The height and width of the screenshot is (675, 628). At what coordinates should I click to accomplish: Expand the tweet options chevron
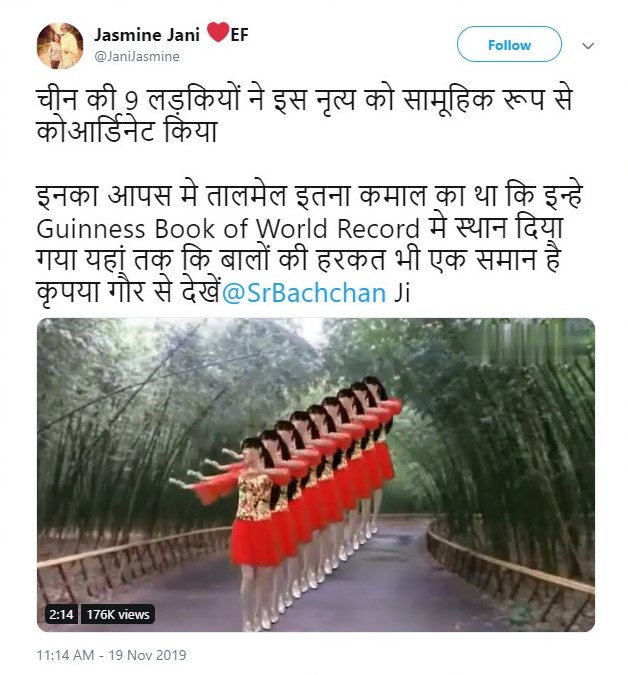pos(588,46)
